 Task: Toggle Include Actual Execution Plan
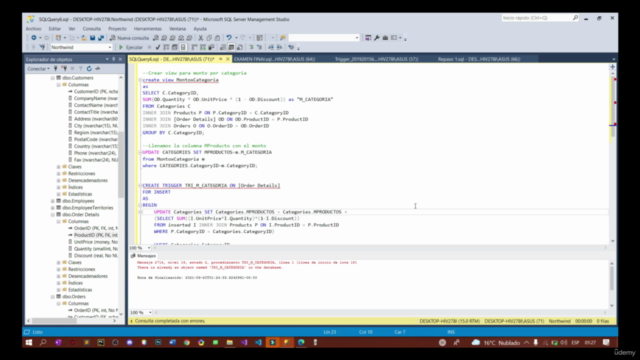tap(194, 47)
